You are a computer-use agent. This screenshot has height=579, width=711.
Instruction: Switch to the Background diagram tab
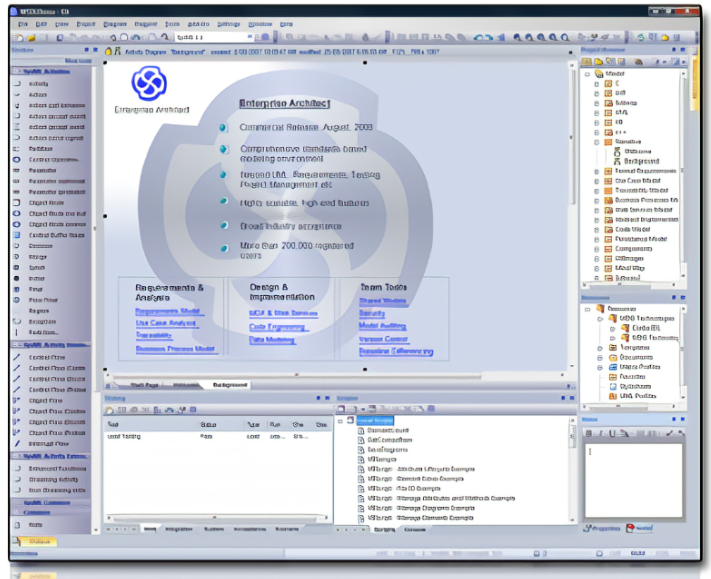tap(230, 385)
